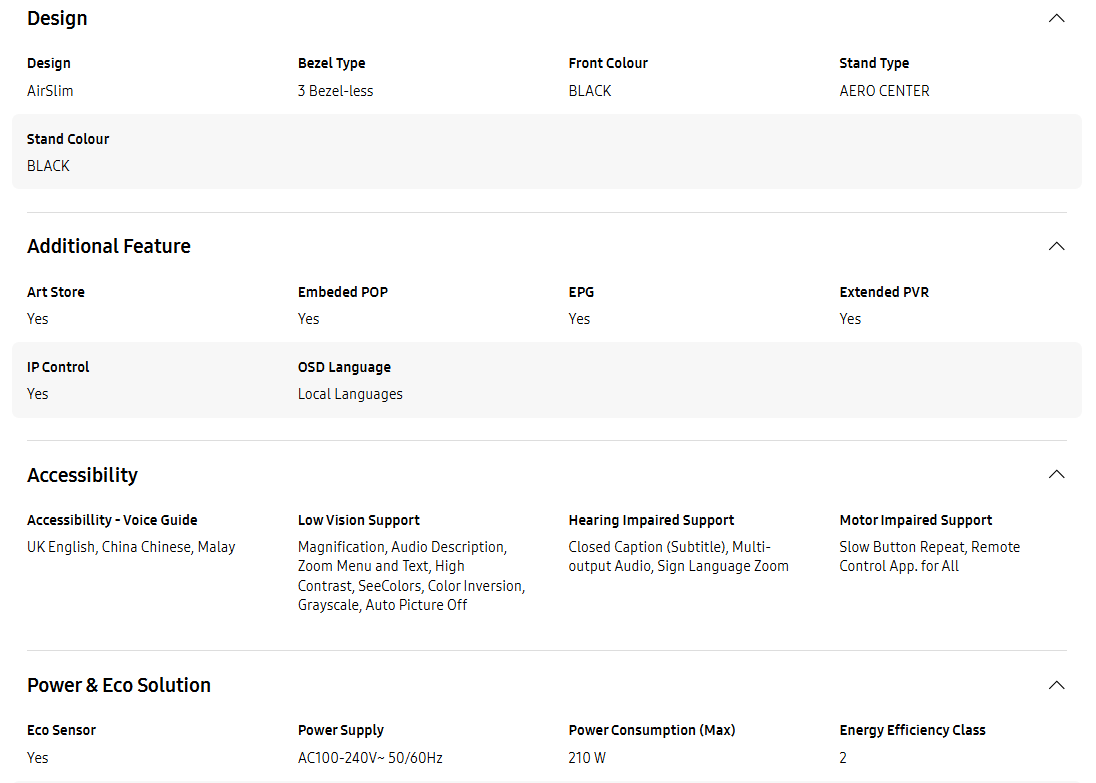Image resolution: width=1096 pixels, height=783 pixels.
Task: Click the Low Vision Support label
Action: [359, 520]
